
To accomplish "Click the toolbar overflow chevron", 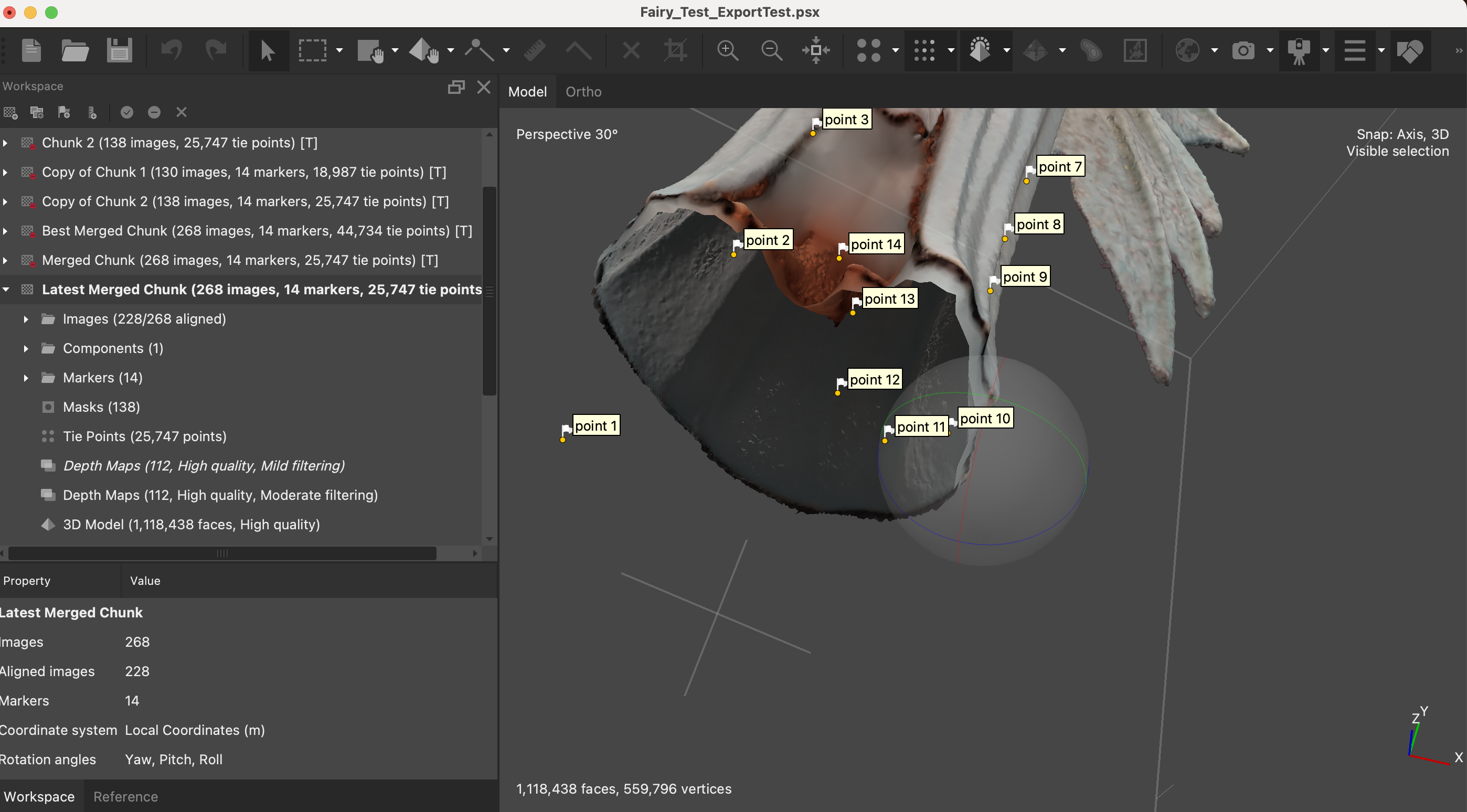I will pyautogui.click(x=1458, y=51).
